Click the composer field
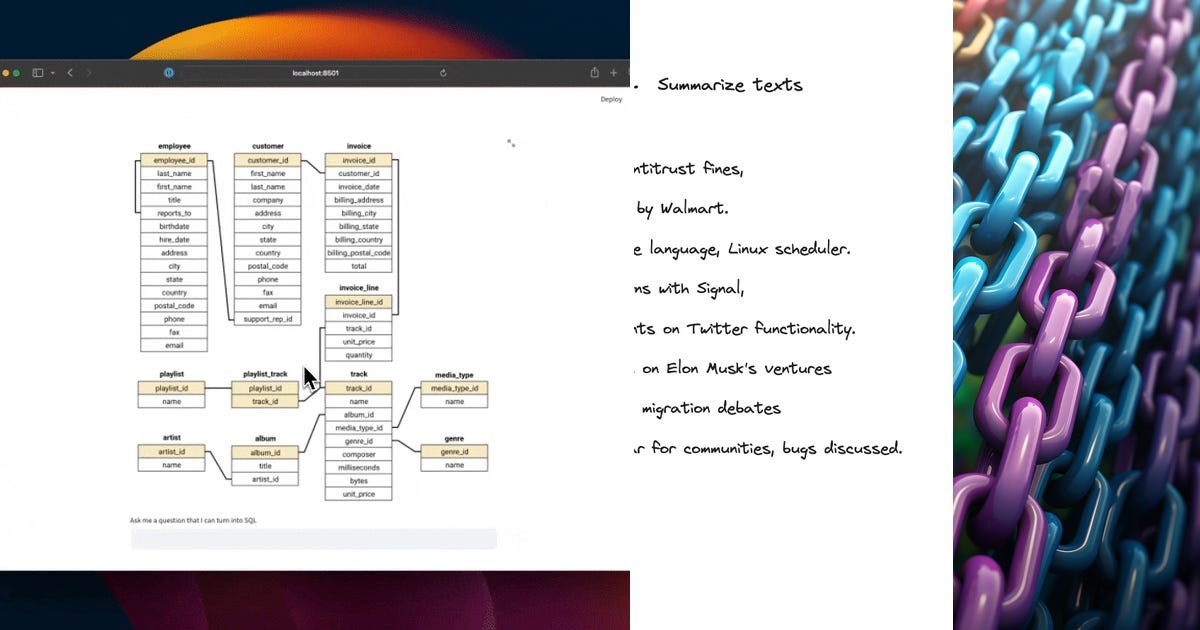 358,454
